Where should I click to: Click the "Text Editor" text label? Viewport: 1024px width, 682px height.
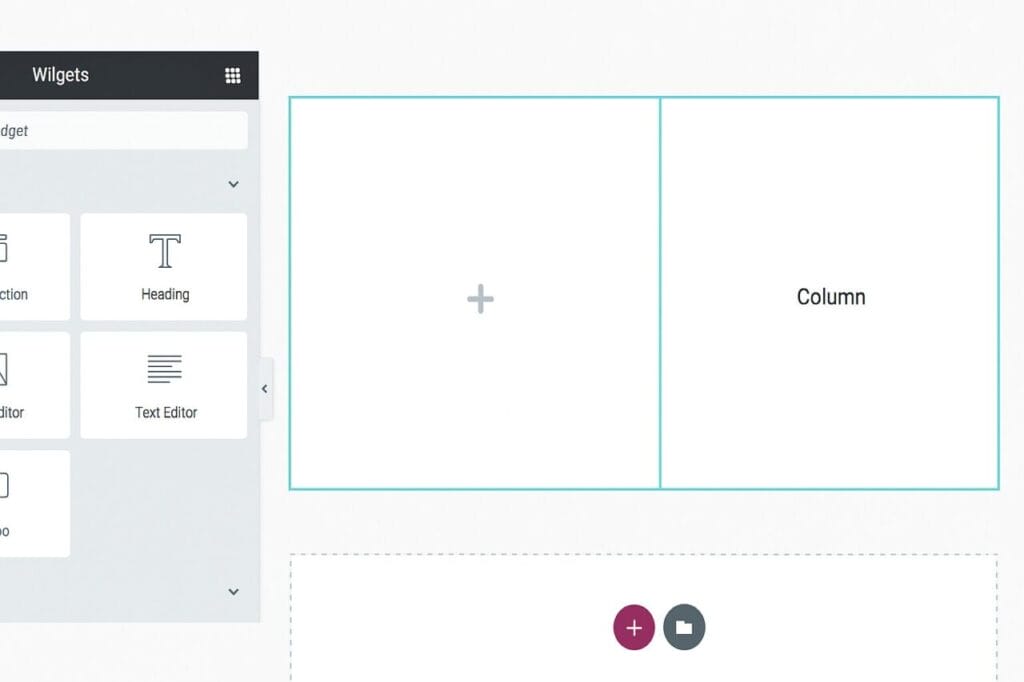click(x=166, y=412)
